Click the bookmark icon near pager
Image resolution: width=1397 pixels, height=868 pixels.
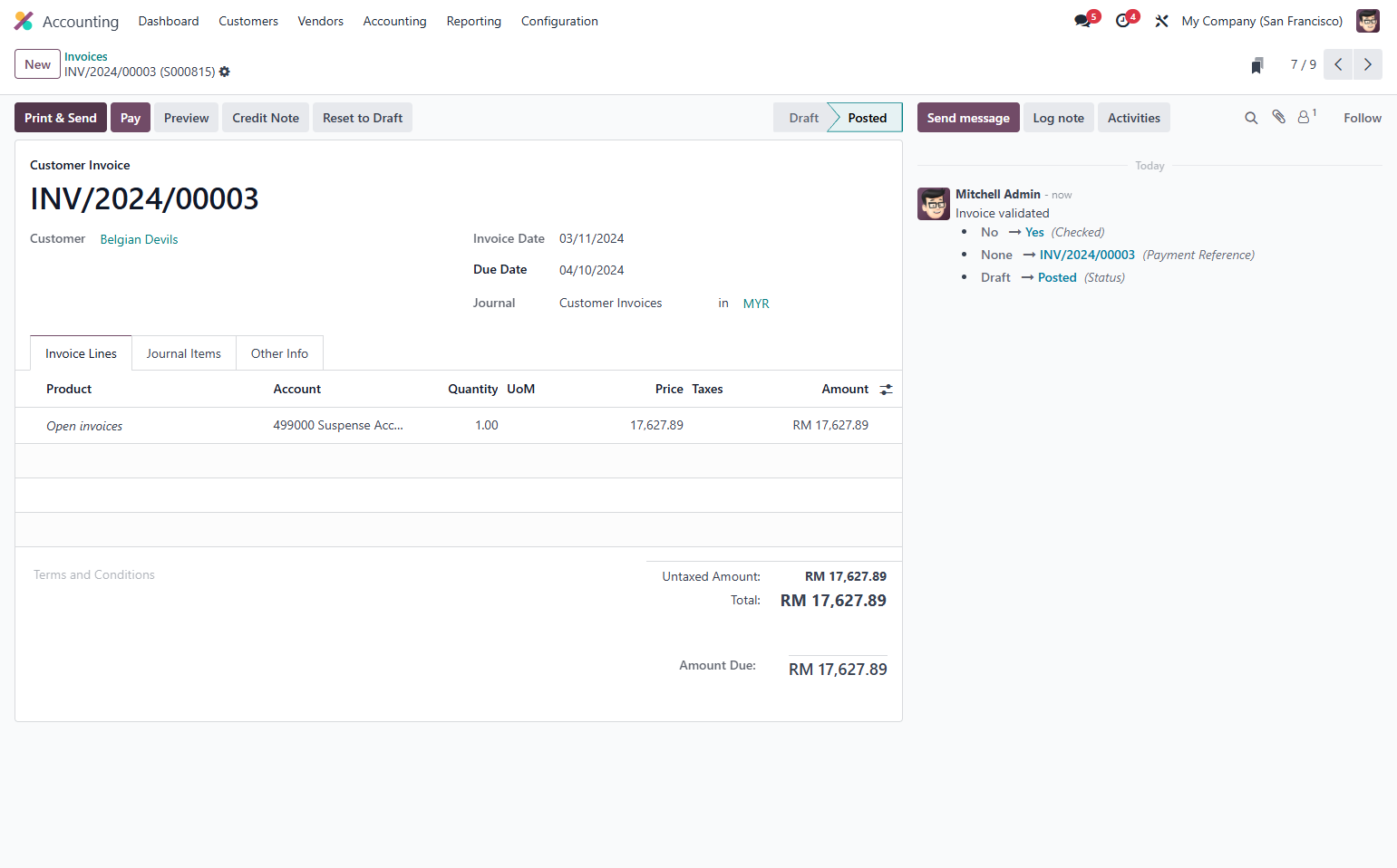[1257, 65]
